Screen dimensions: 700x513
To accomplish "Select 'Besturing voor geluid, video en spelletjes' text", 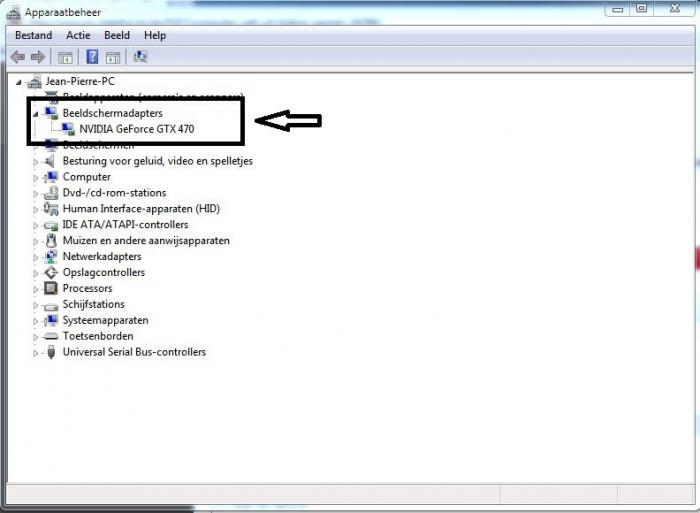I will click(158, 161).
